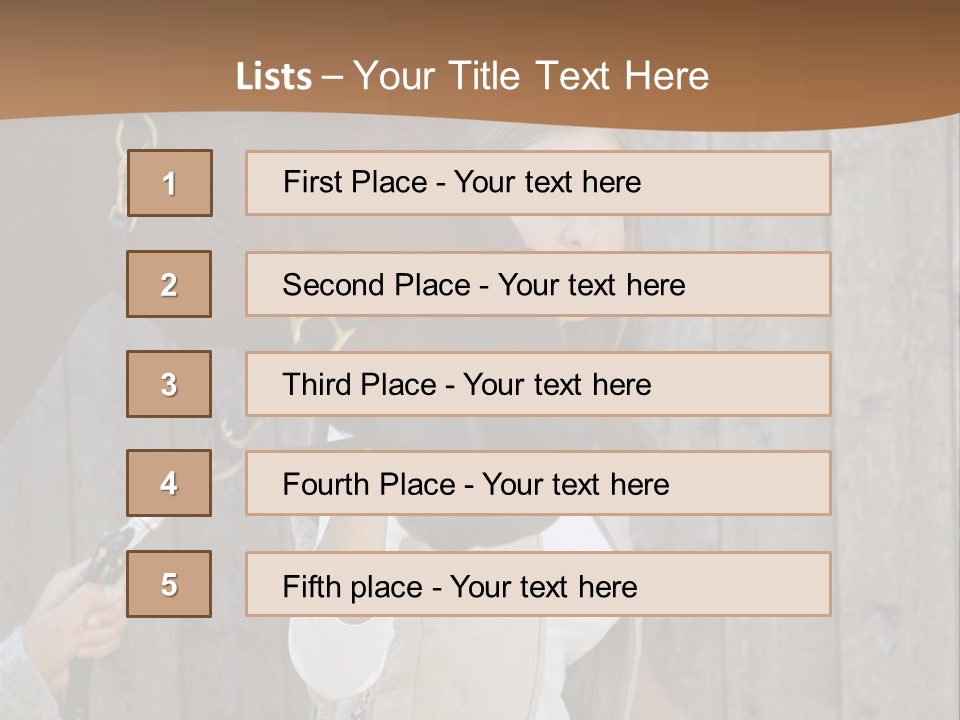Select the "Your Title Text Here" title text
Screen dimensions: 960x720
pyautogui.click(x=531, y=76)
